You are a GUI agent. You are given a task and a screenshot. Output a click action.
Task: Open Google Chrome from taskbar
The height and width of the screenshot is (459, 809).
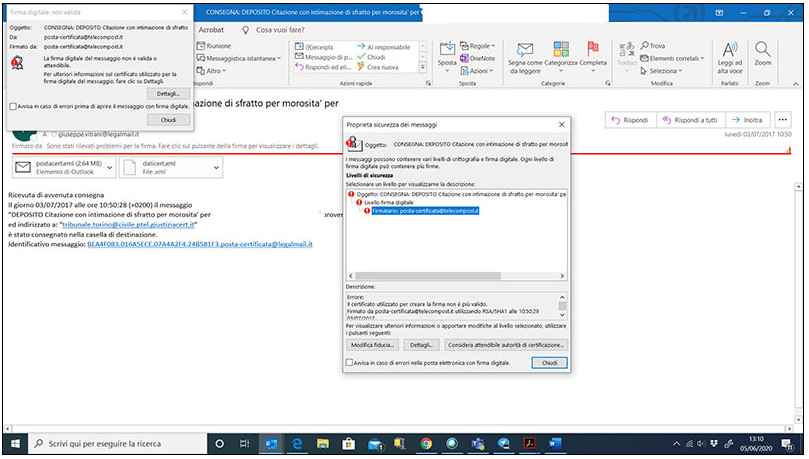pyautogui.click(x=426, y=444)
